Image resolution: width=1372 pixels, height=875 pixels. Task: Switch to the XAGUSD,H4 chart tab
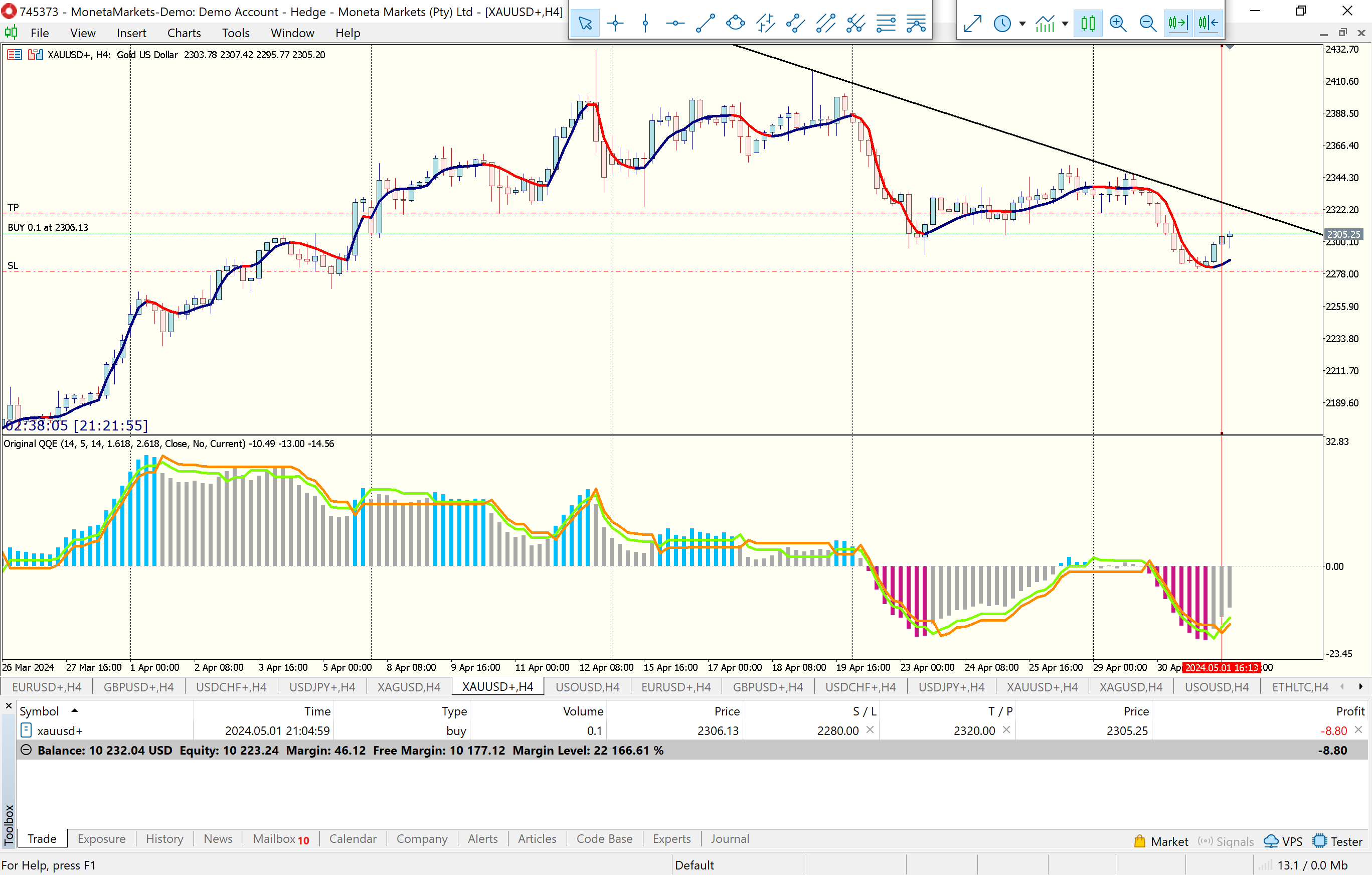point(409,687)
